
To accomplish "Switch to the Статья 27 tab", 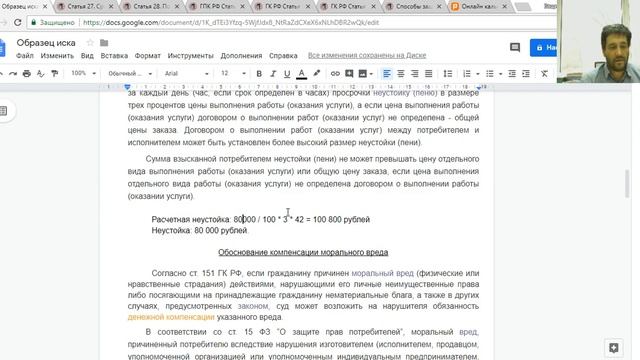I will click(85, 7).
